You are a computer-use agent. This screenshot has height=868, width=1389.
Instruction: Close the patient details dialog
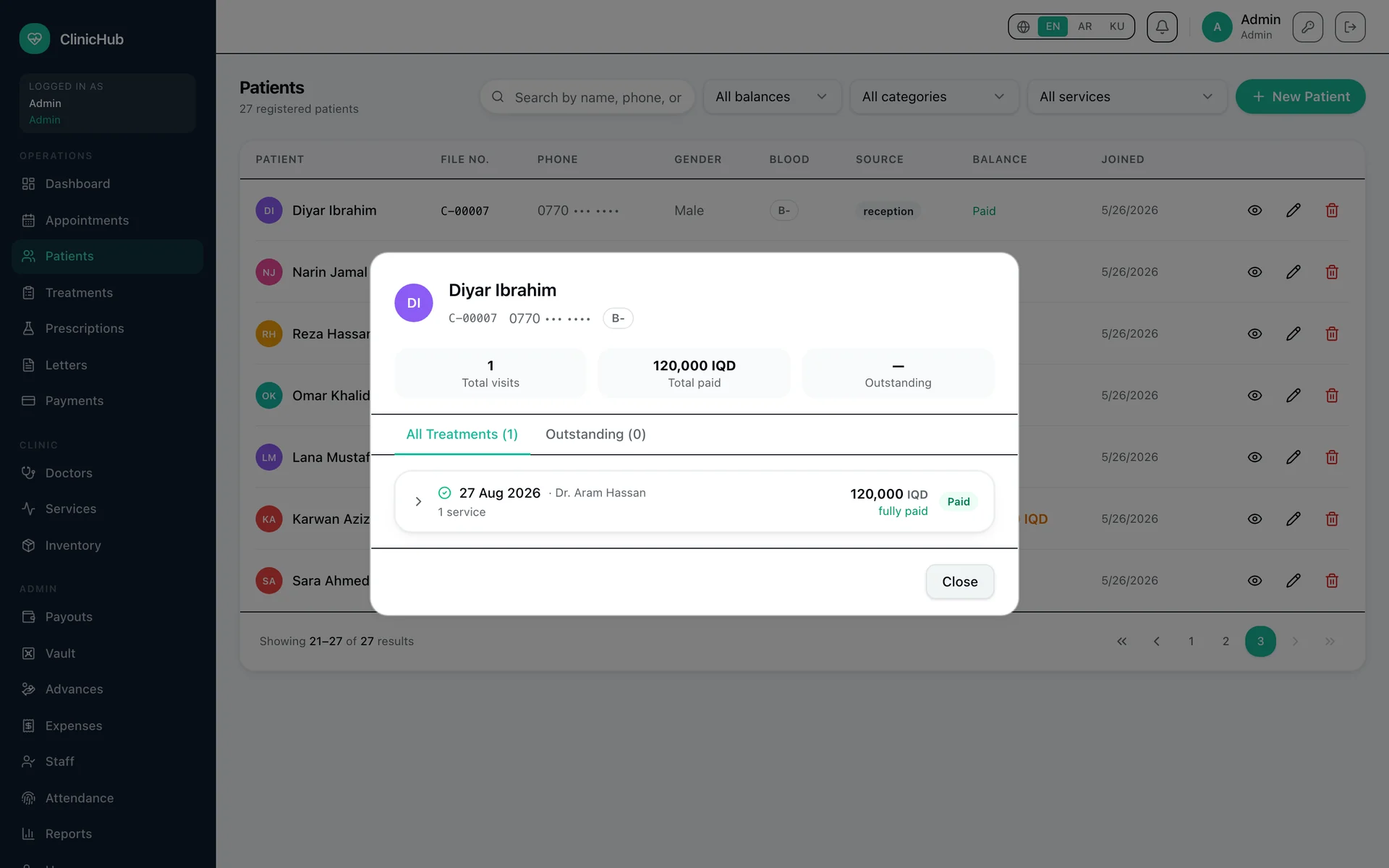tap(959, 582)
